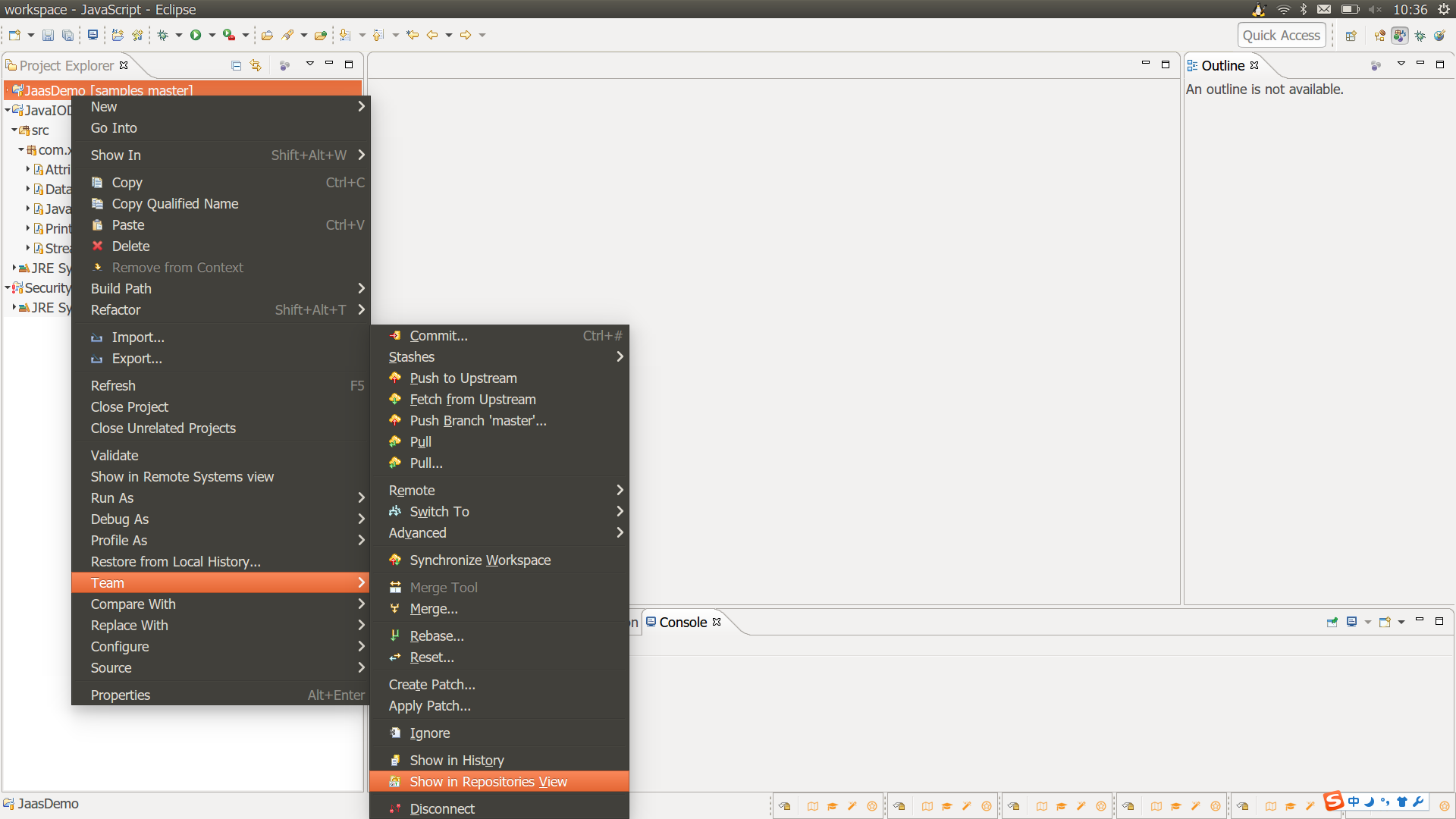Click the Search flashlight toolbar icon
The image size is (1456, 819).
pyautogui.click(x=287, y=35)
